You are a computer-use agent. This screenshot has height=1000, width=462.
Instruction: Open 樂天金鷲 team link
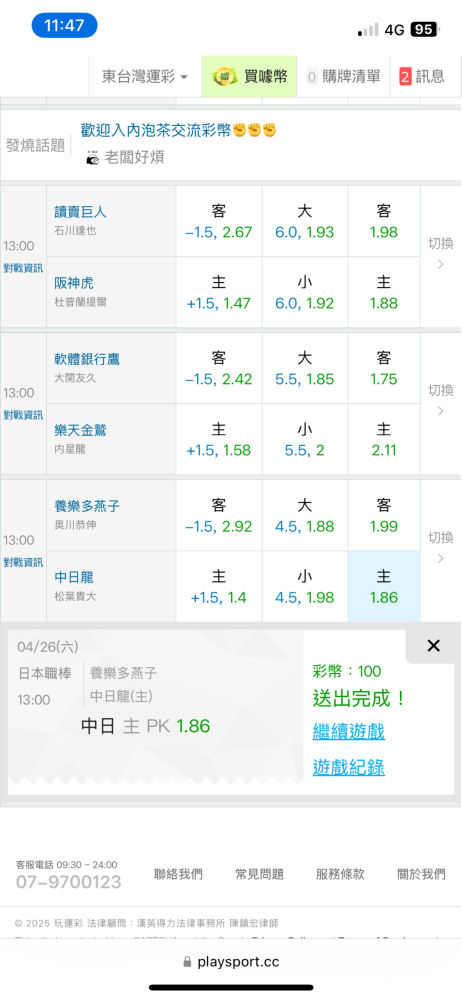(80, 430)
